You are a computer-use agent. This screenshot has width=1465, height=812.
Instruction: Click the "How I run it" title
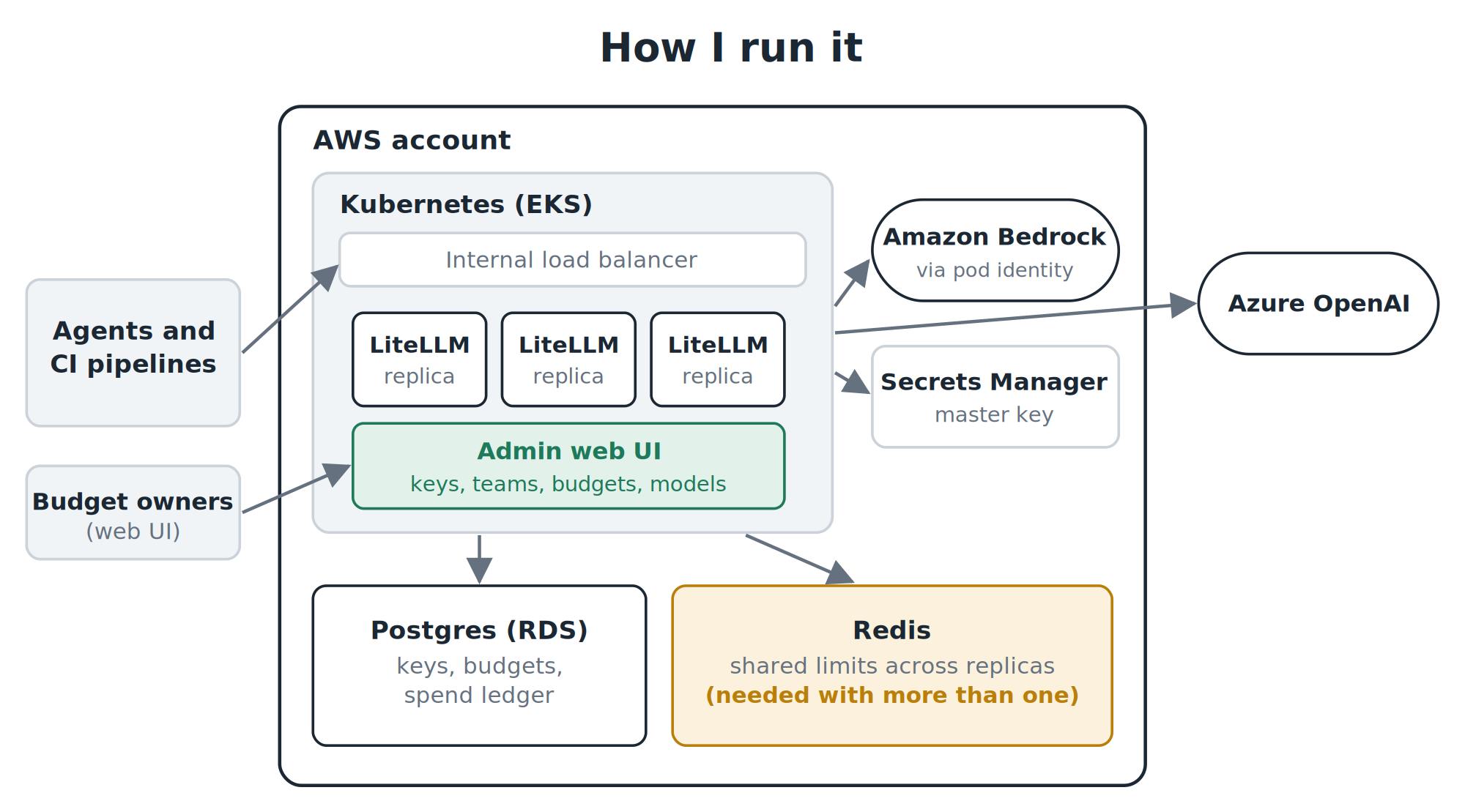point(731,48)
